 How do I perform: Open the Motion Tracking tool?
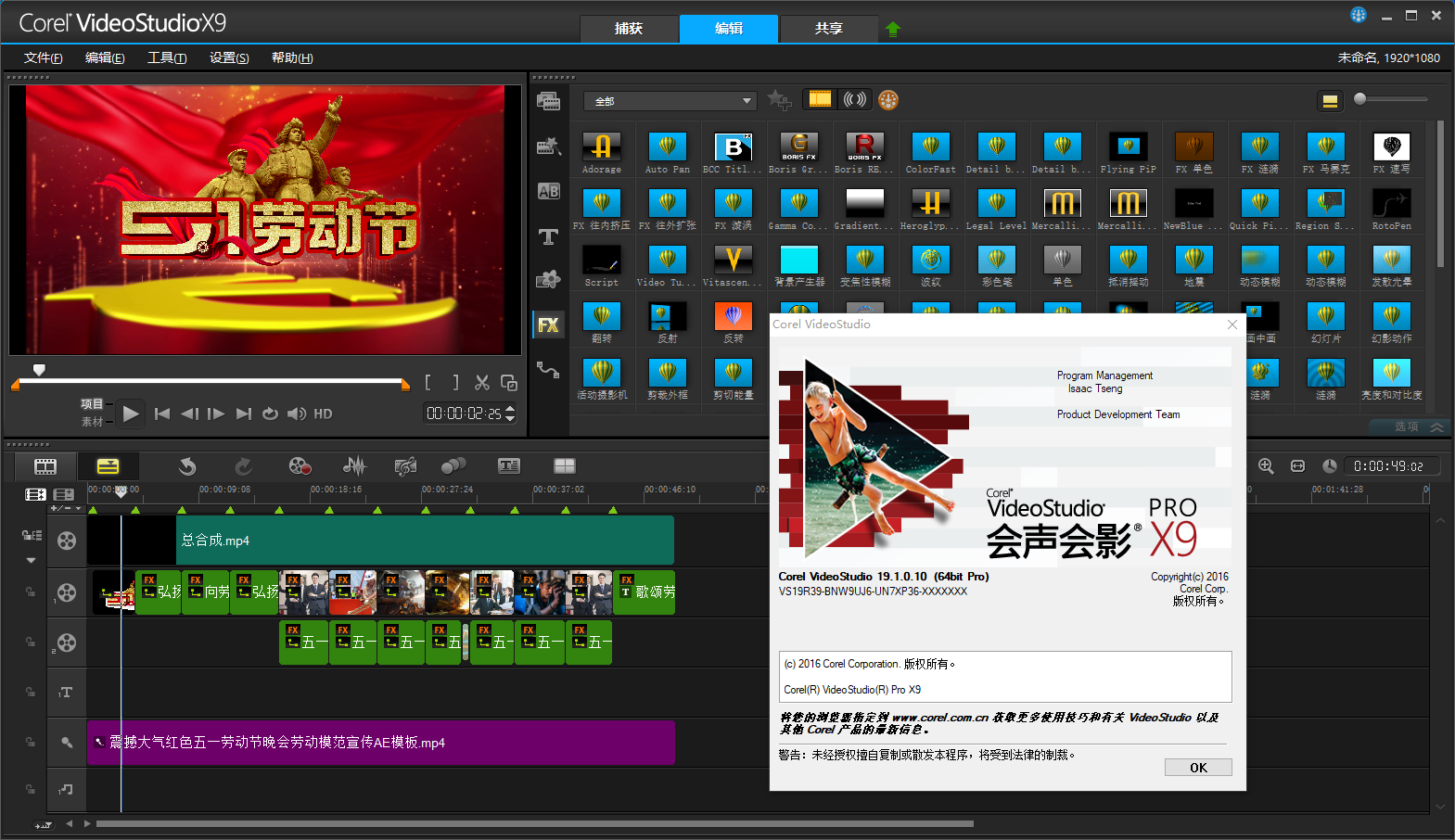pyautogui.click(x=453, y=466)
